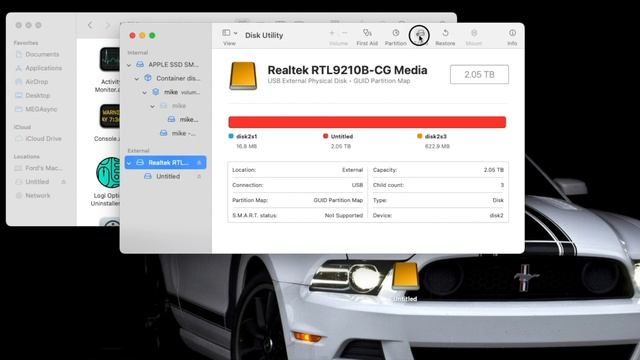Select APPLE SSD SM in sidebar
The image size is (640, 360).
[x=167, y=64]
